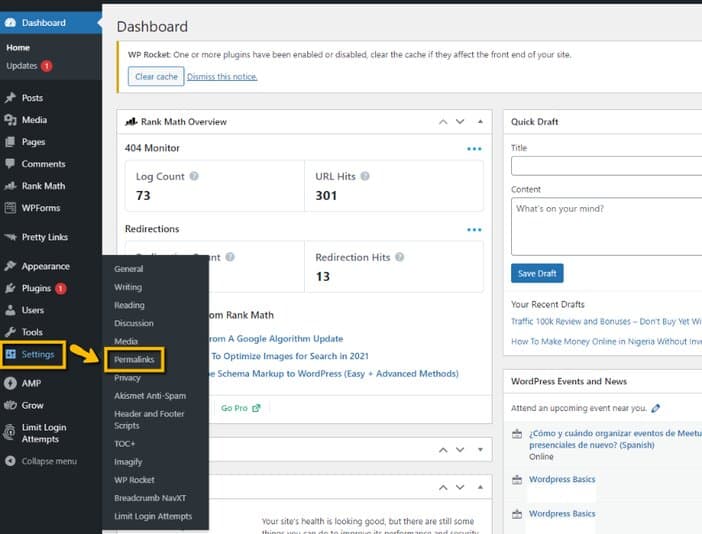Open Akismet Anti-Spam settings
Viewport: 702px width, 534px height.
tap(150, 396)
